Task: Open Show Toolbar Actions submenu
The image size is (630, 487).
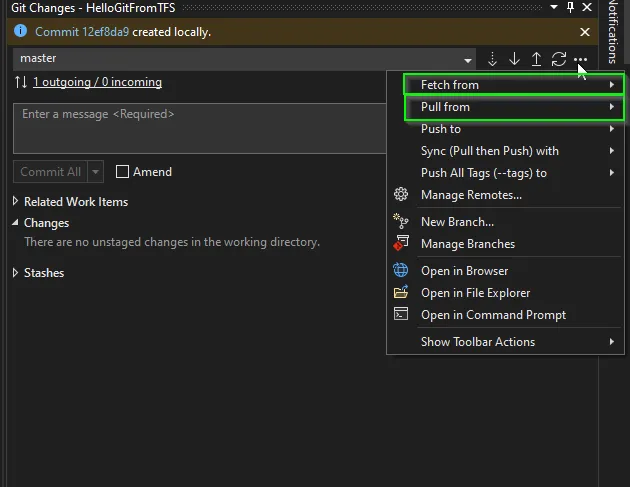Action: pyautogui.click(x=505, y=342)
